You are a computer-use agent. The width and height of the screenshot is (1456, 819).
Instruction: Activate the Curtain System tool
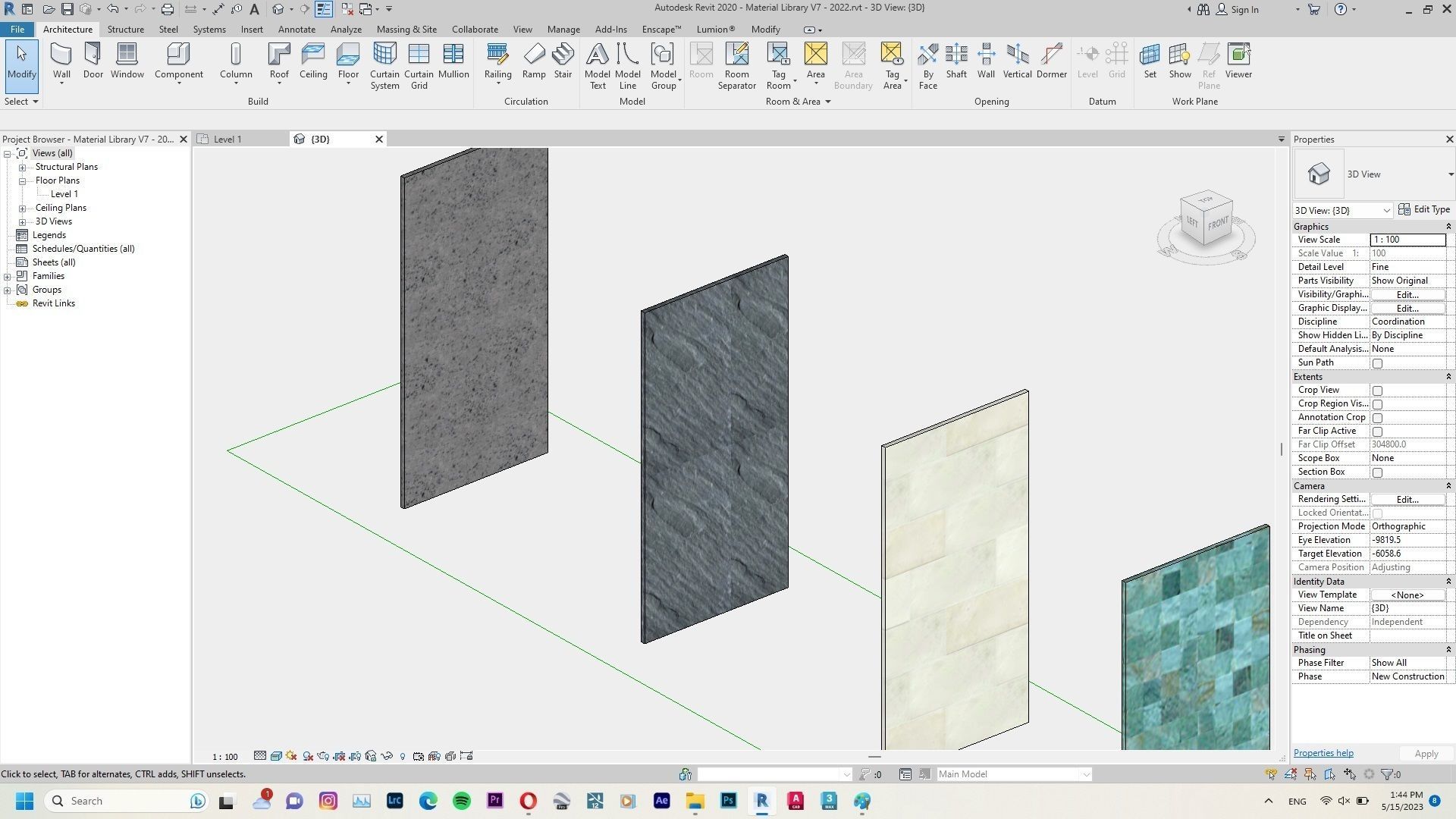(384, 64)
